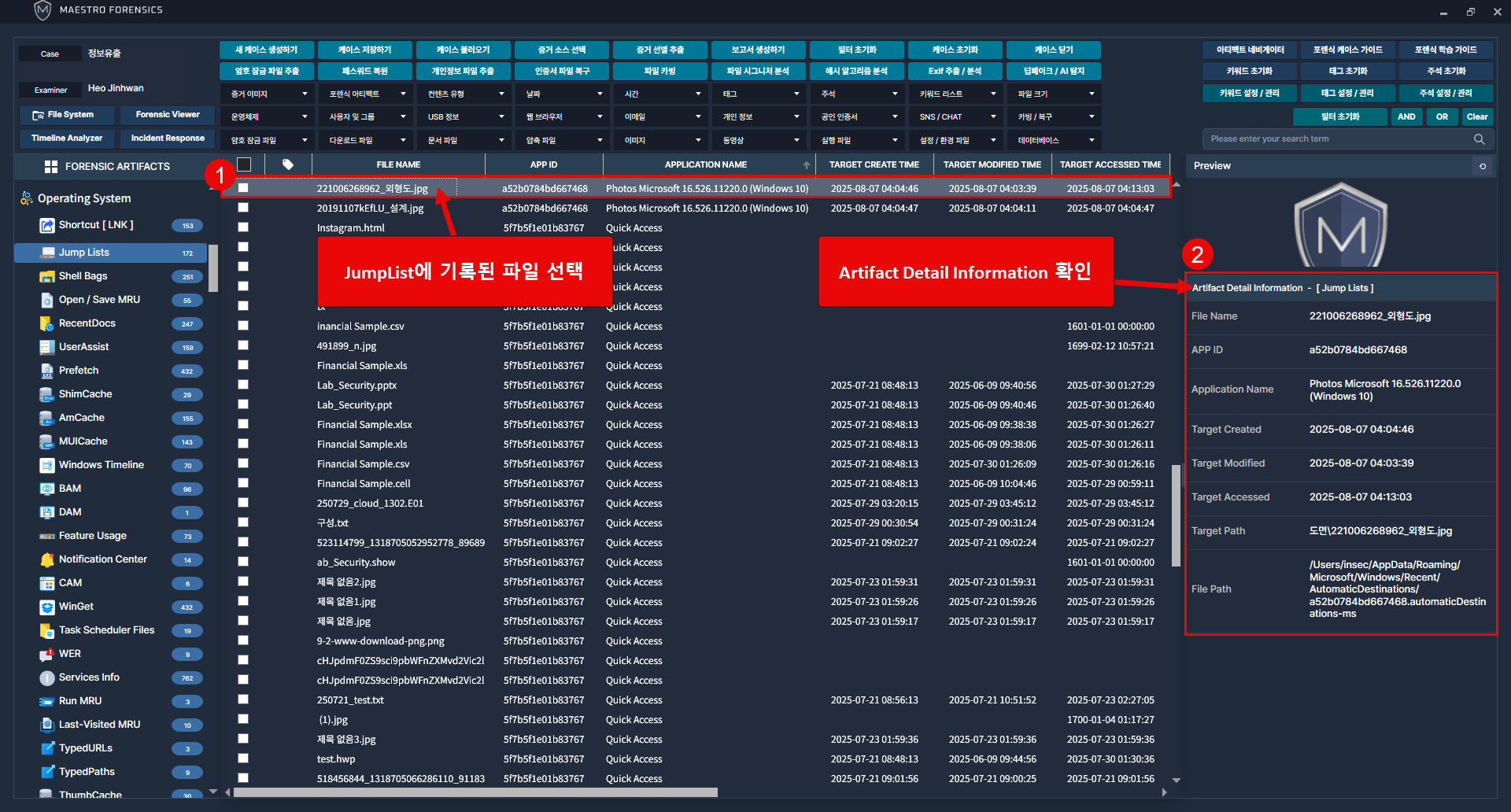Open the Prefetch artifact icon
The image size is (1511, 812).
click(x=46, y=371)
